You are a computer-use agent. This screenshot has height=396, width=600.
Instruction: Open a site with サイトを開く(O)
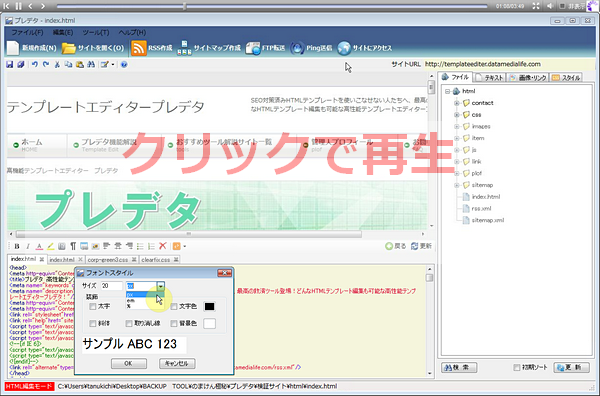click(93, 48)
